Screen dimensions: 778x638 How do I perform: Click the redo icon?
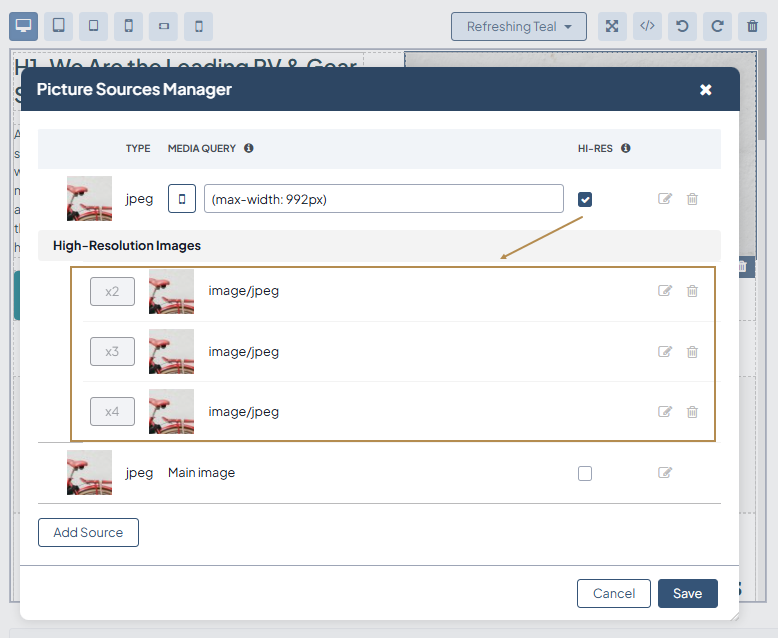[717, 26]
